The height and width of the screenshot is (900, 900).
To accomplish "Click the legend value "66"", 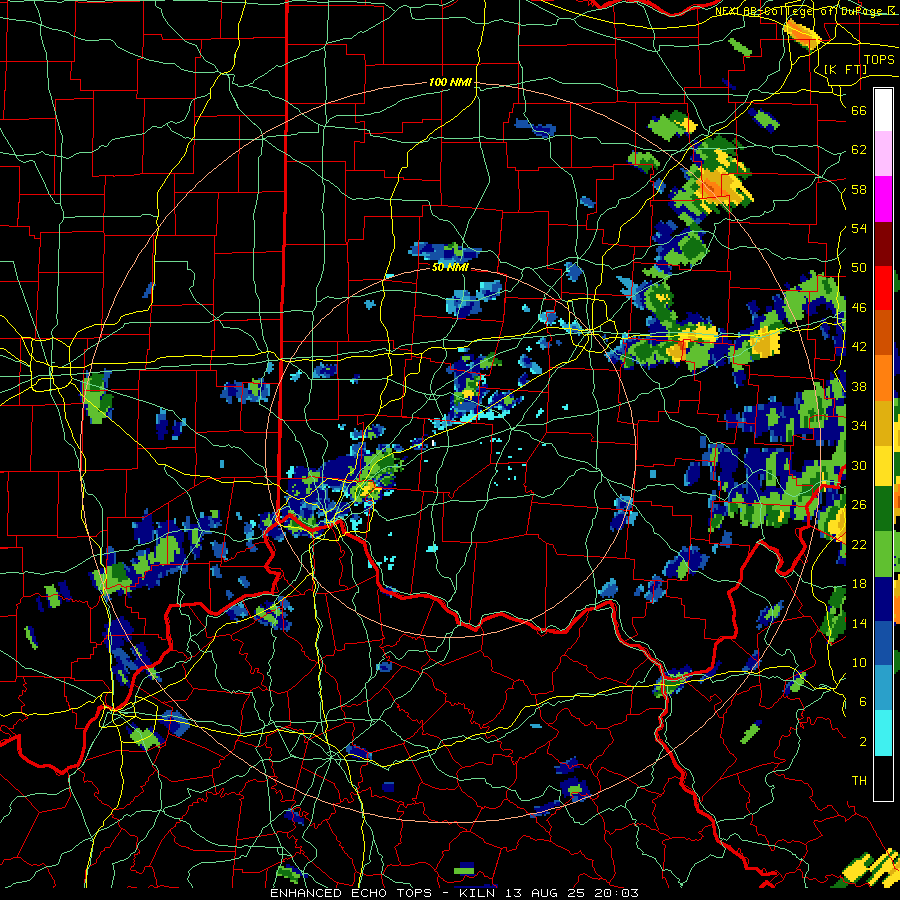I will [859, 110].
